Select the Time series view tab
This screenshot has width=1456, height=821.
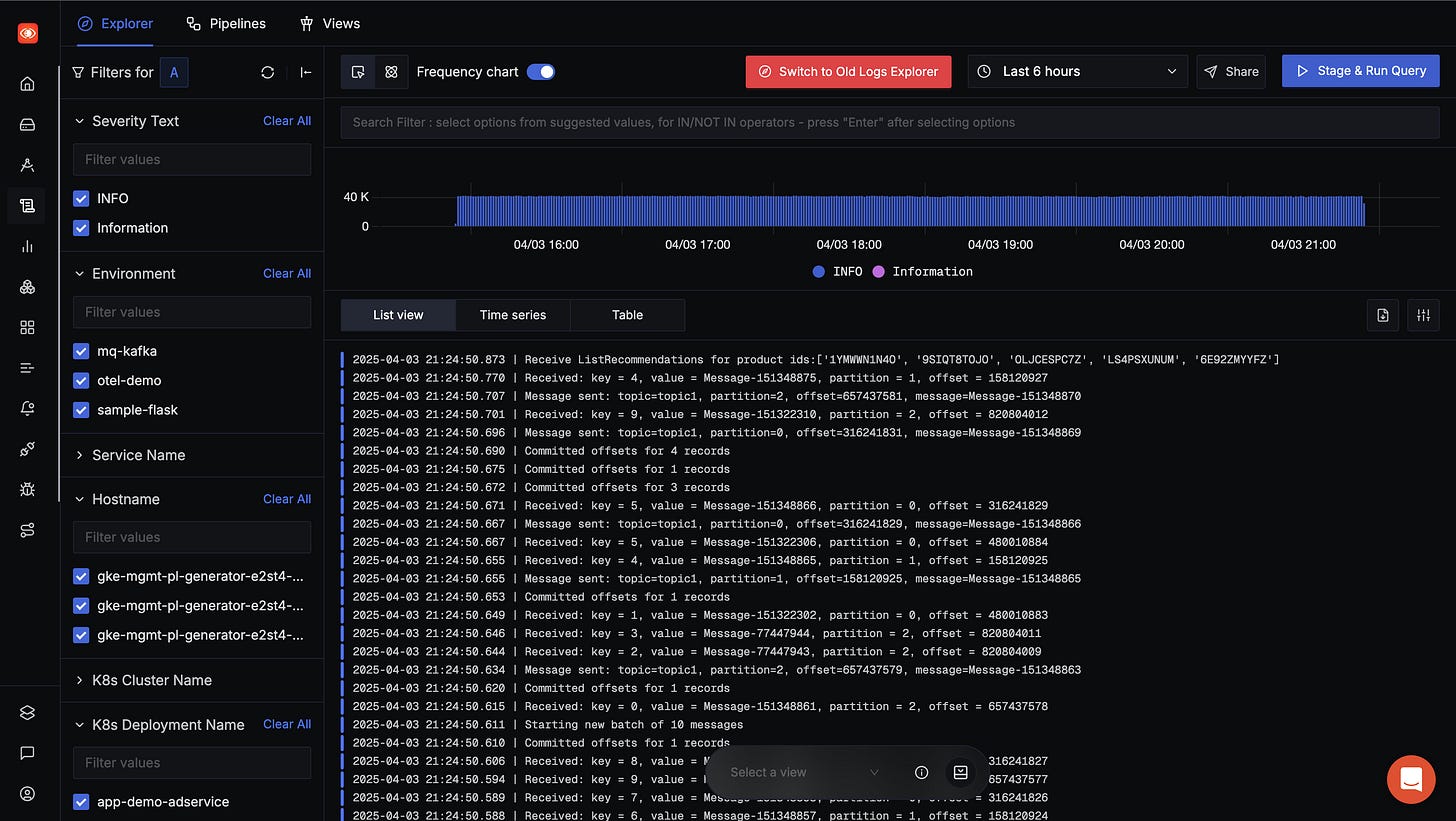(x=513, y=315)
